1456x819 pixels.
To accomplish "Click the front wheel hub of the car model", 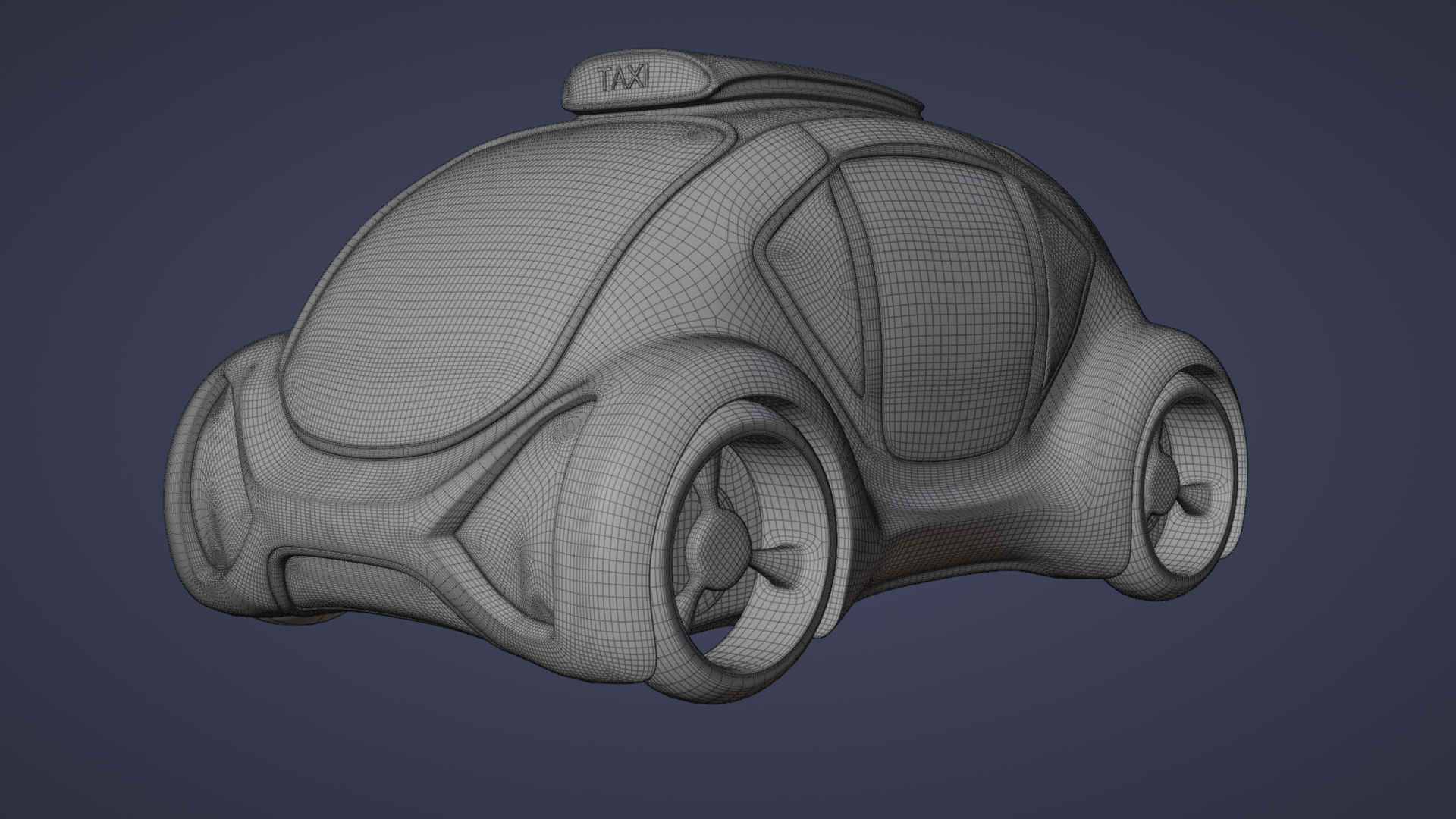I will pos(719,548).
